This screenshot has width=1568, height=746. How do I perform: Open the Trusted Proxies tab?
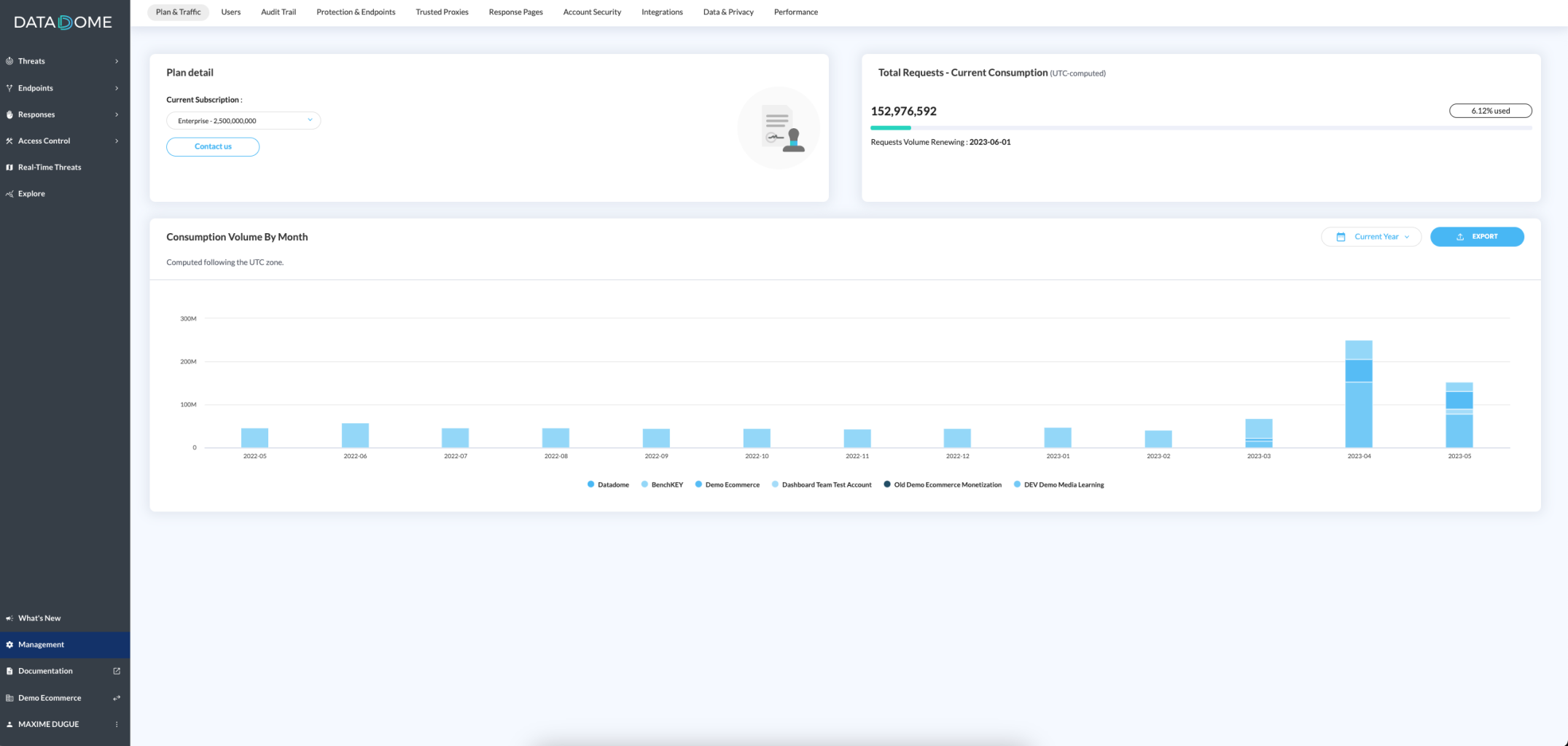tap(442, 12)
